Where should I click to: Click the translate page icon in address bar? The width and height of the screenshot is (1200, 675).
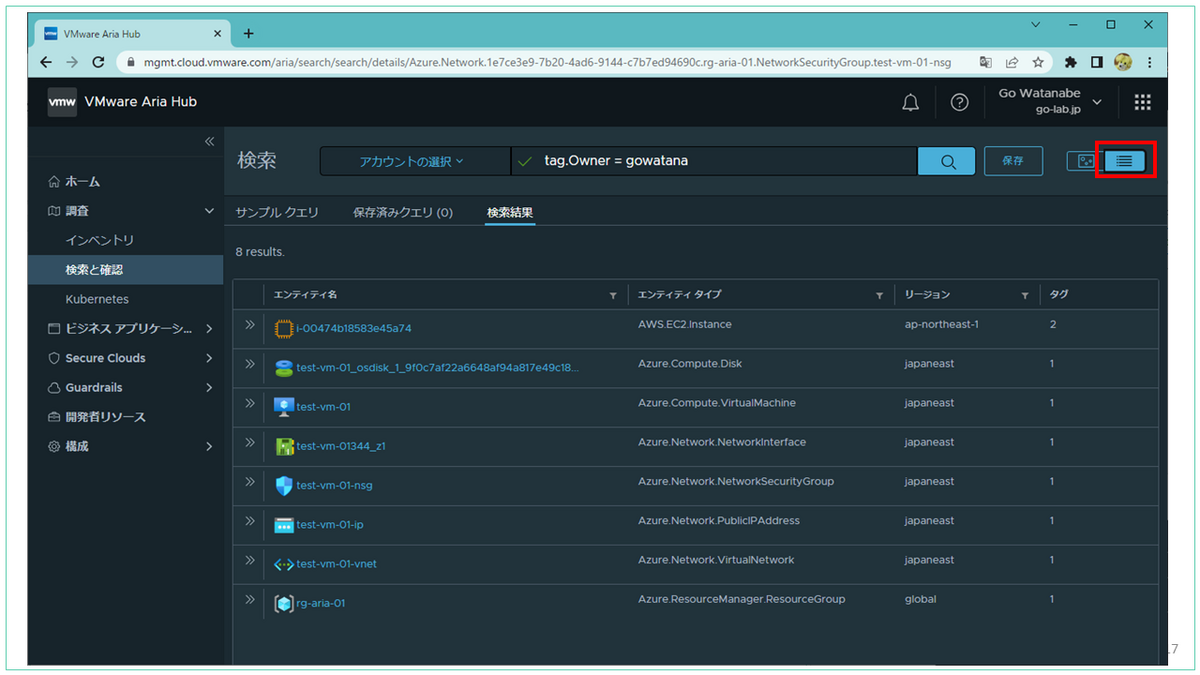[986, 62]
